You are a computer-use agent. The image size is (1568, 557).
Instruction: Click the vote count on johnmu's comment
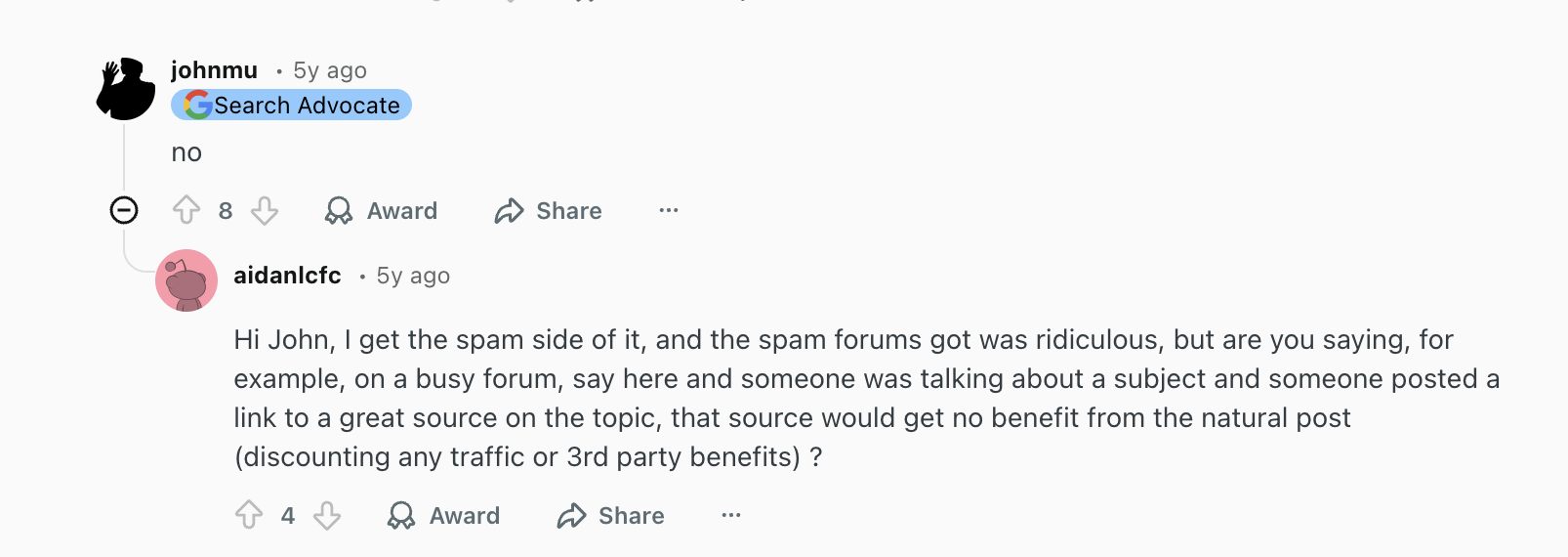coord(226,211)
